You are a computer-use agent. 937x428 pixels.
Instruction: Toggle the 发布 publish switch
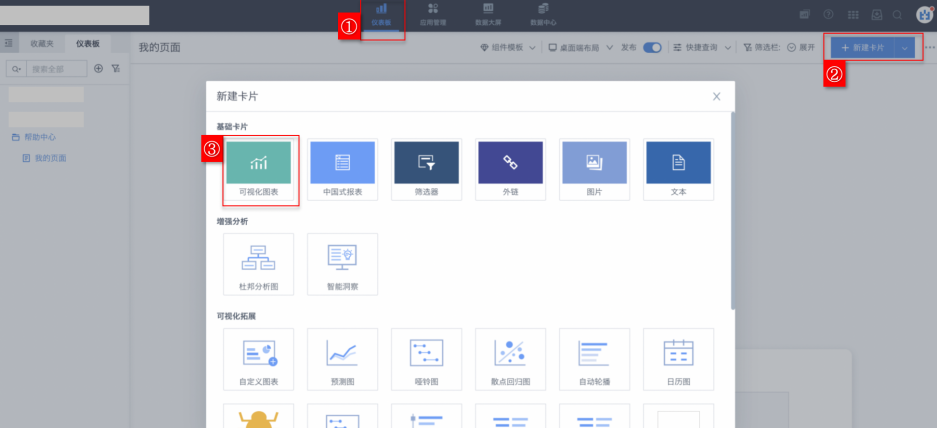coord(652,47)
